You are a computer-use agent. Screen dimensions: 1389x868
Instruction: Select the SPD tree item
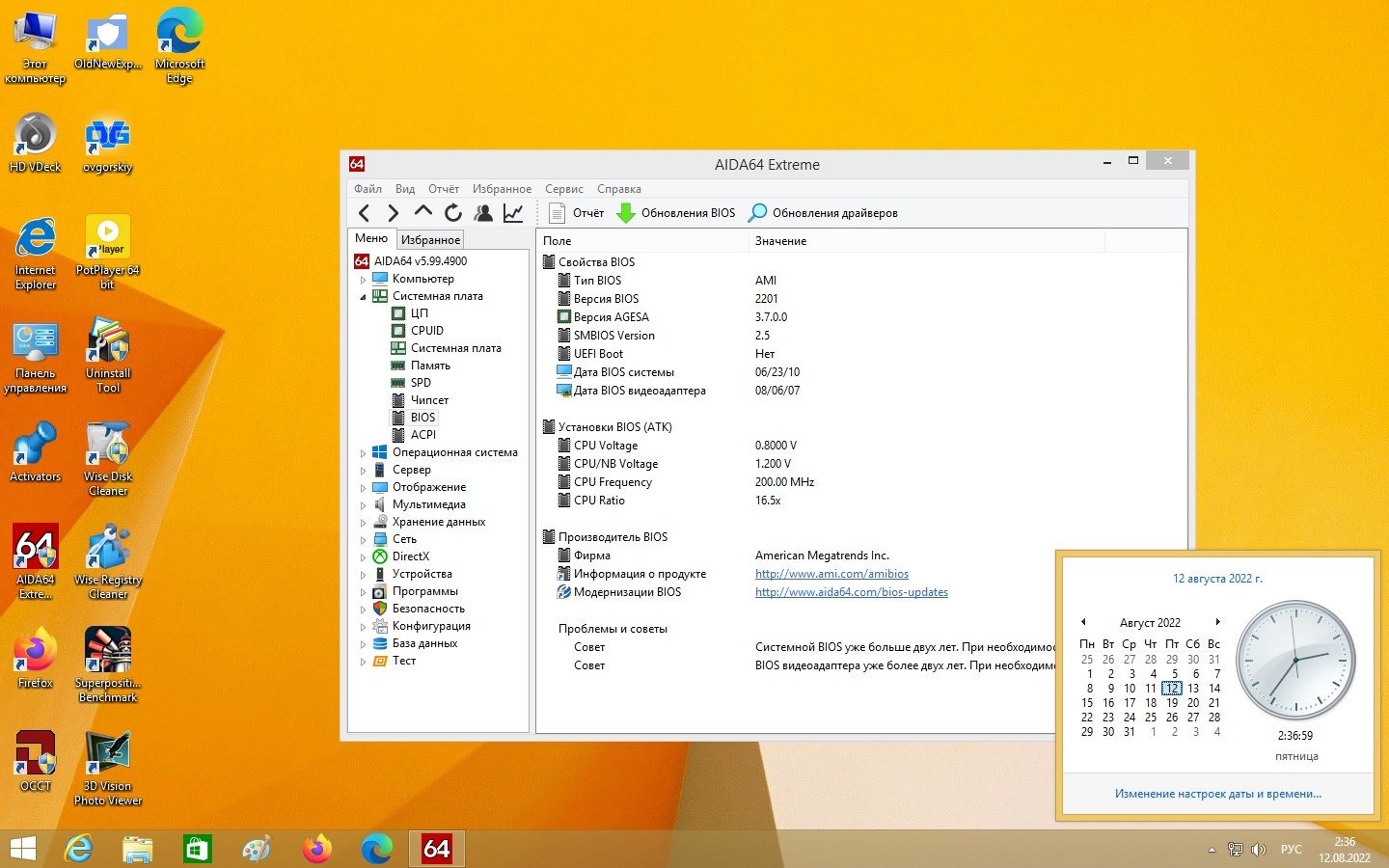[x=421, y=383]
